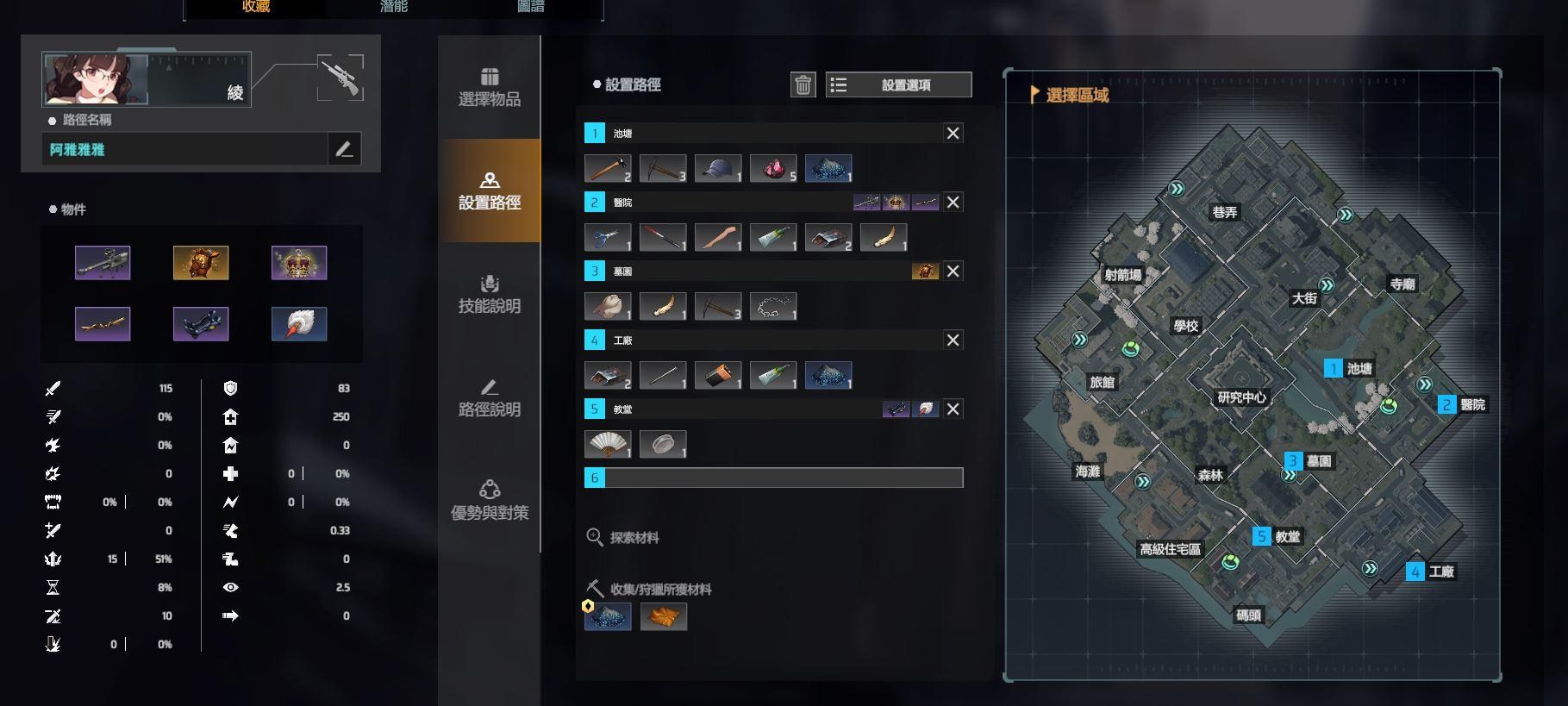Select the sniper rifle weapon type icon
The height and width of the screenshot is (706, 1568).
[x=340, y=78]
